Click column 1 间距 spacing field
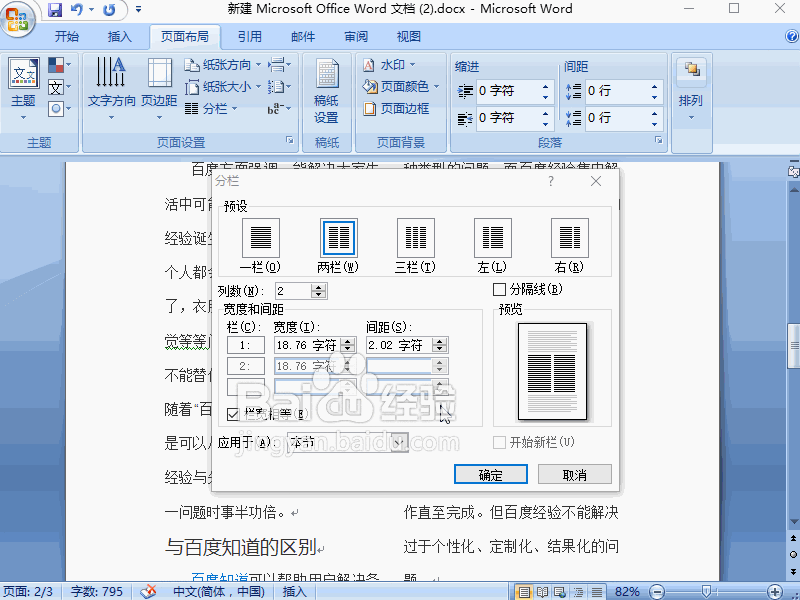This screenshot has height=600, width=800. (399, 345)
